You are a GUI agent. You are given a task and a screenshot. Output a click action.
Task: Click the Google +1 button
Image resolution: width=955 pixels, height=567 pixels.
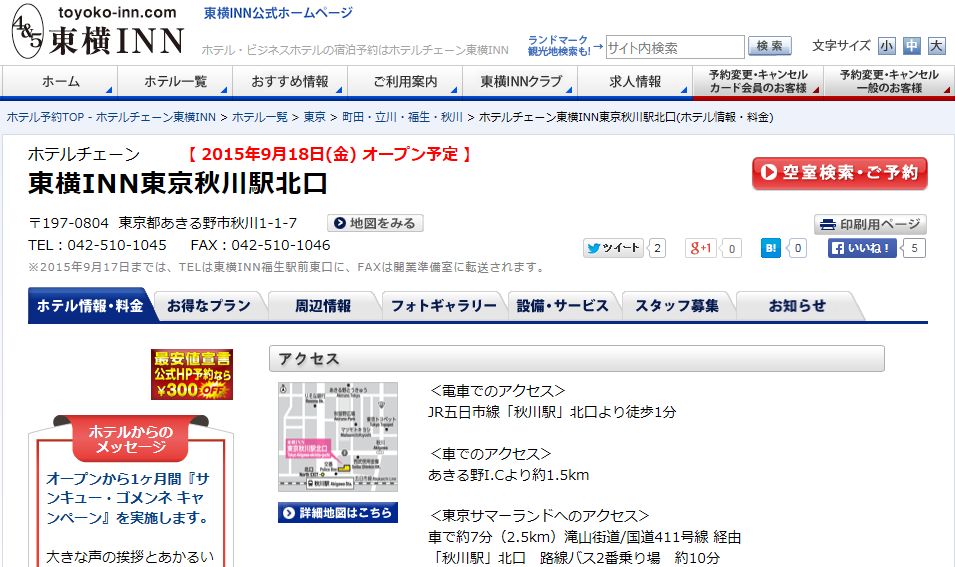point(700,248)
